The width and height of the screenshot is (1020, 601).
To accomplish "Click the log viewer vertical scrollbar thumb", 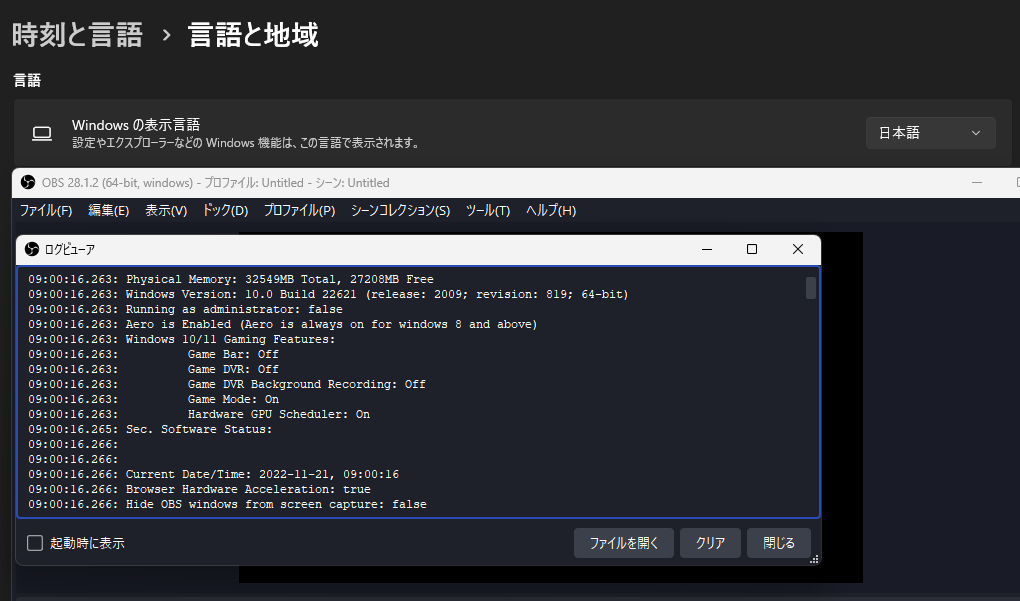I will pos(811,288).
